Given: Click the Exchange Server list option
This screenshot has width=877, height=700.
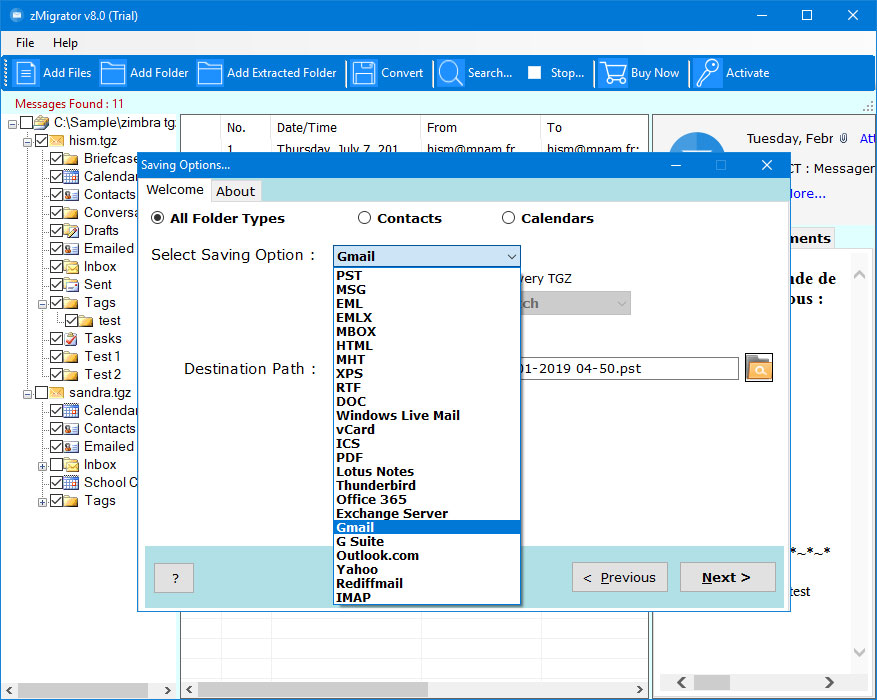Looking at the screenshot, I should pos(427,513).
